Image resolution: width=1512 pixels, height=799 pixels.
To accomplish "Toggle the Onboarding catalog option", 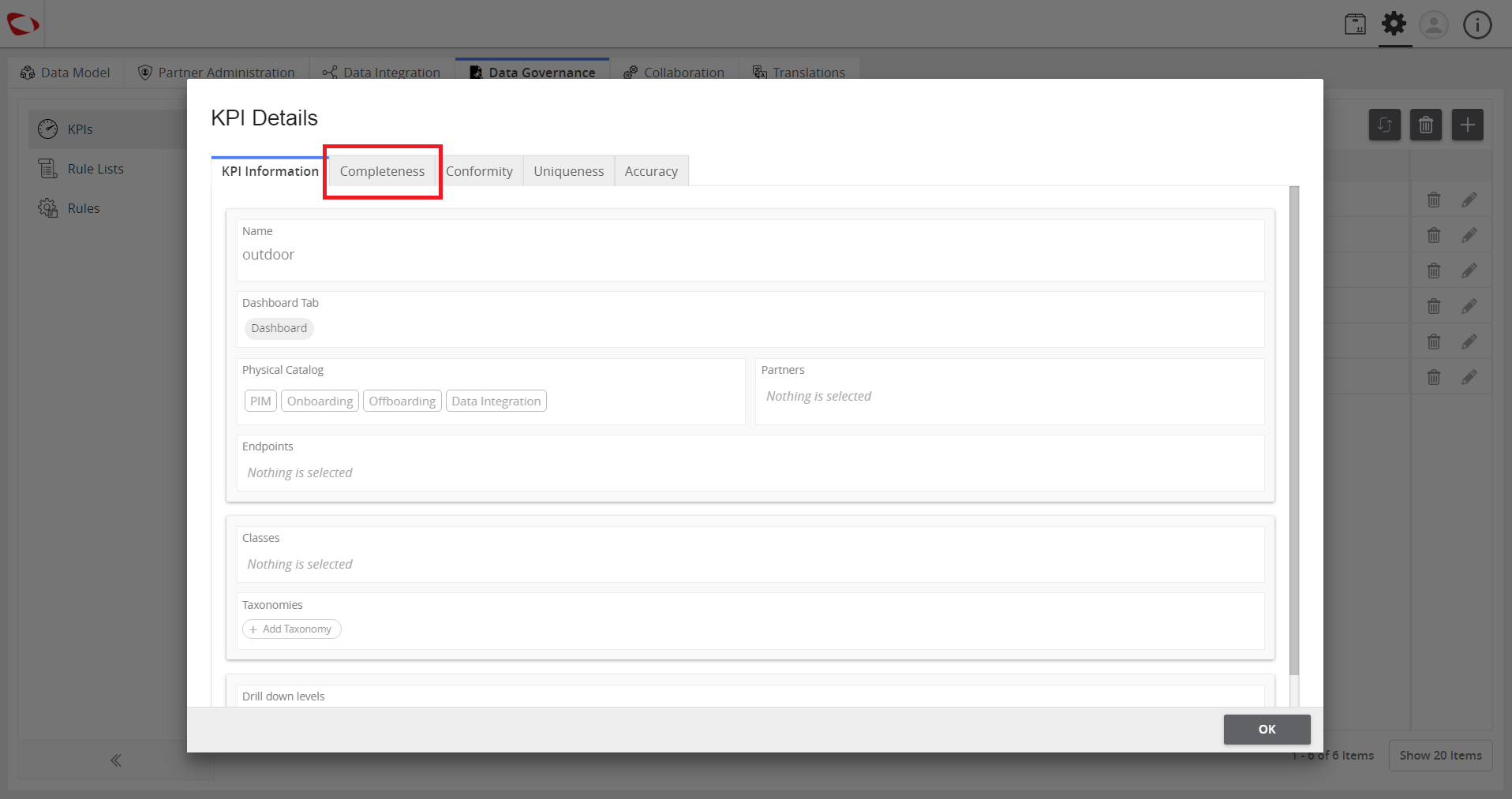I will coord(320,401).
